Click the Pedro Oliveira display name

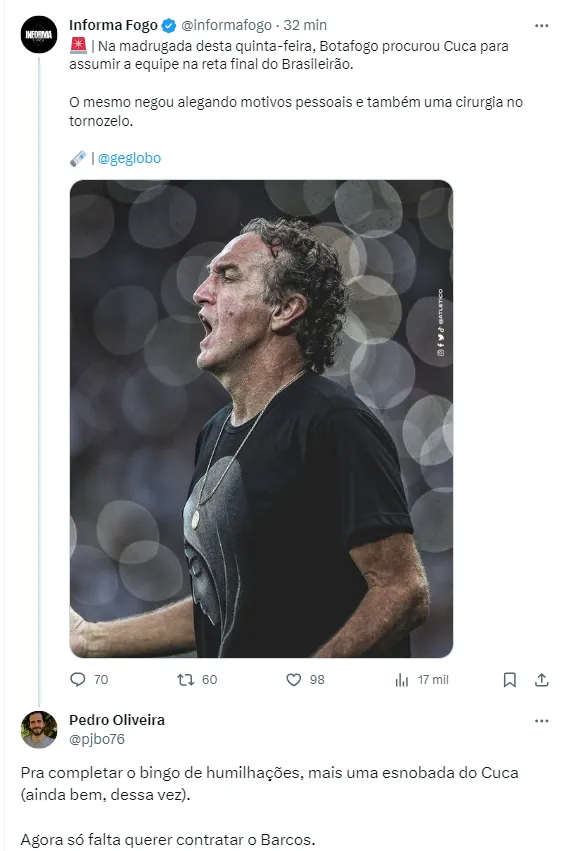(117, 720)
